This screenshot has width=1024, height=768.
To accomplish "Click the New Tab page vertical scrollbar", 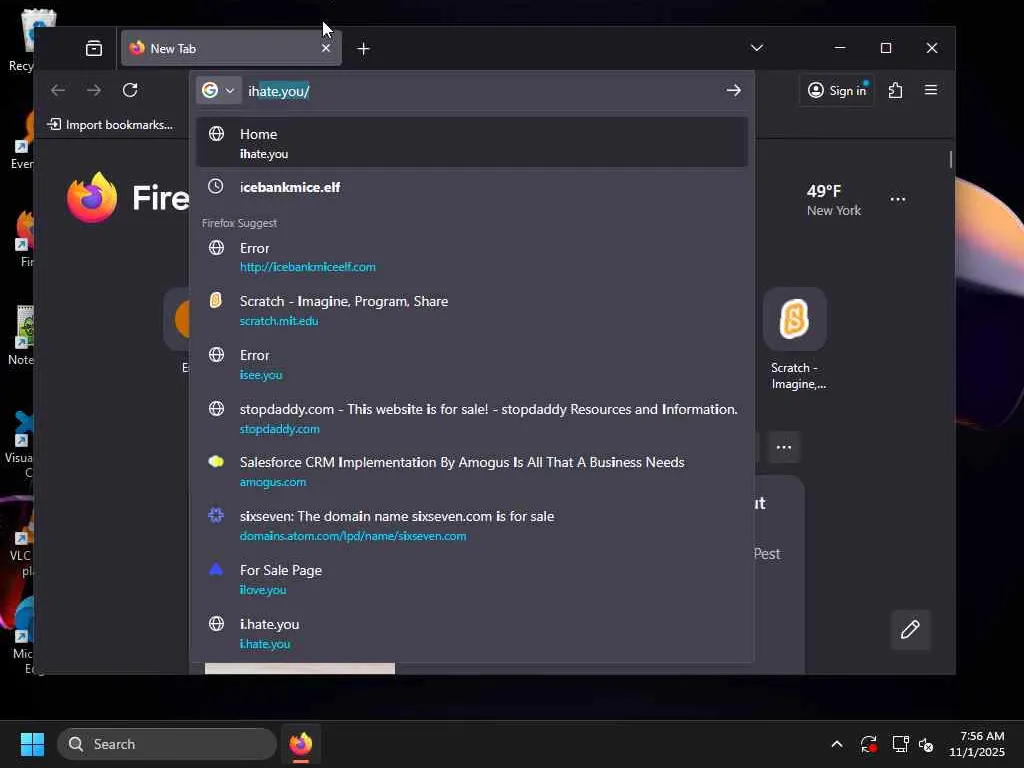I will [951, 159].
